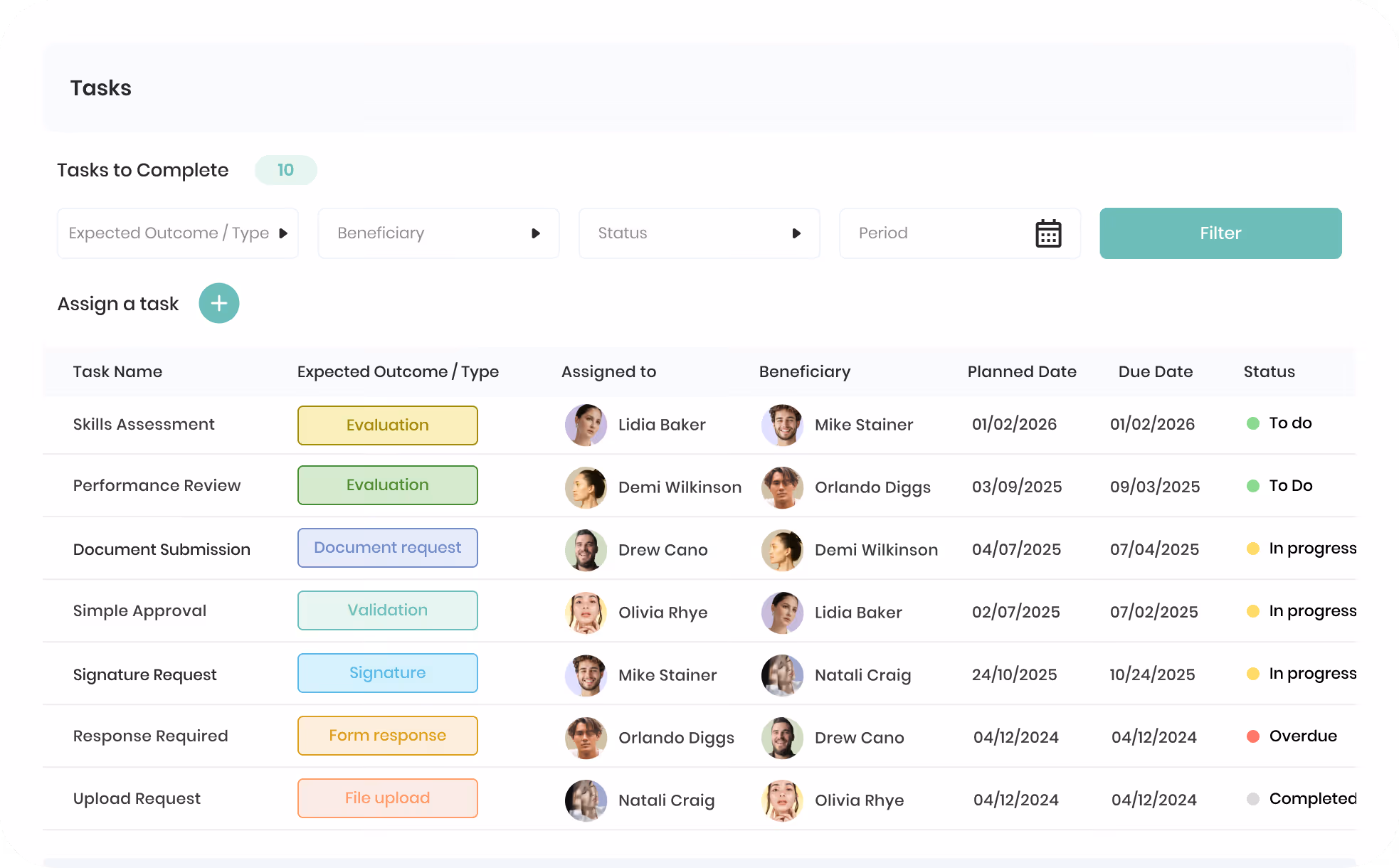This screenshot has height=868, width=1399.
Task: Click planned date 24/10/2025
Action: point(1015,674)
